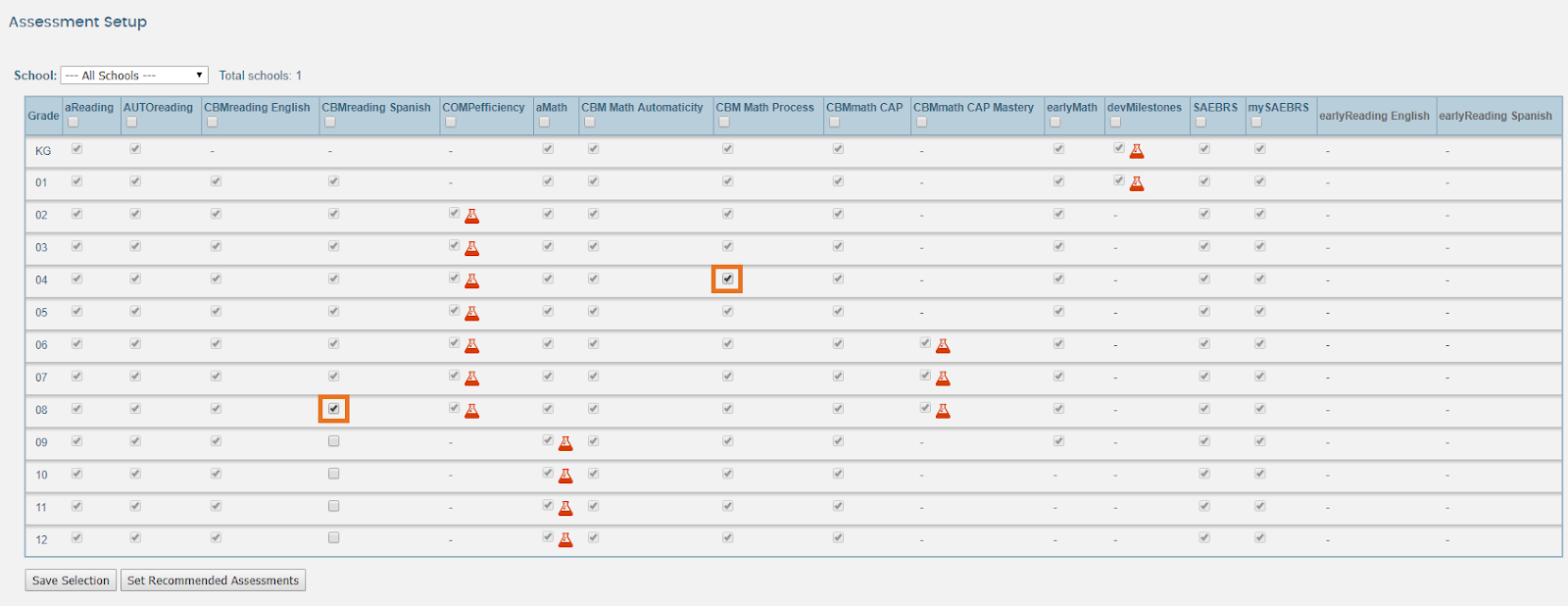Toggle the devMilestones column header checkbox

pyautogui.click(x=1115, y=123)
